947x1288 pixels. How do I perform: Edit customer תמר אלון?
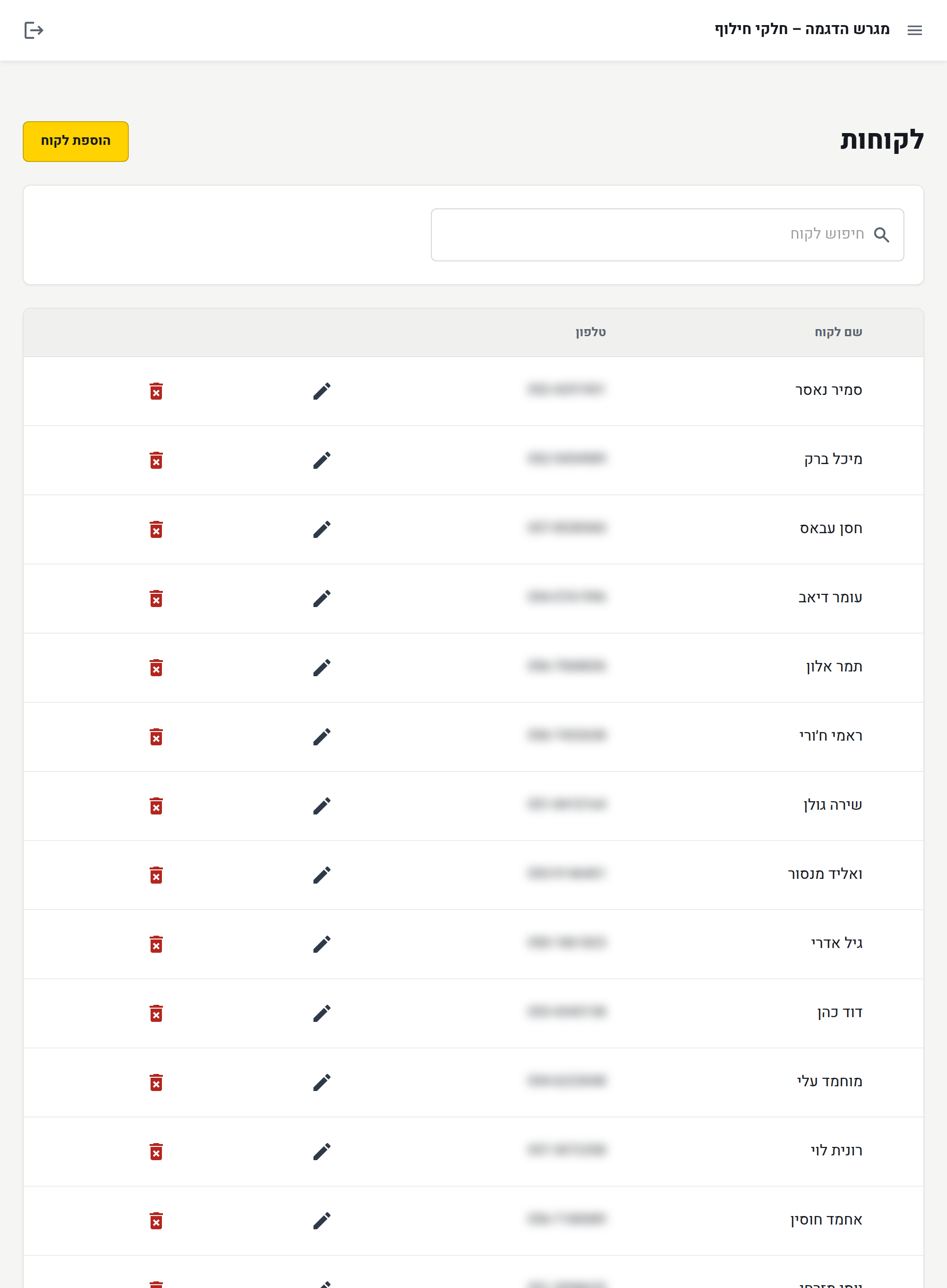tap(322, 668)
